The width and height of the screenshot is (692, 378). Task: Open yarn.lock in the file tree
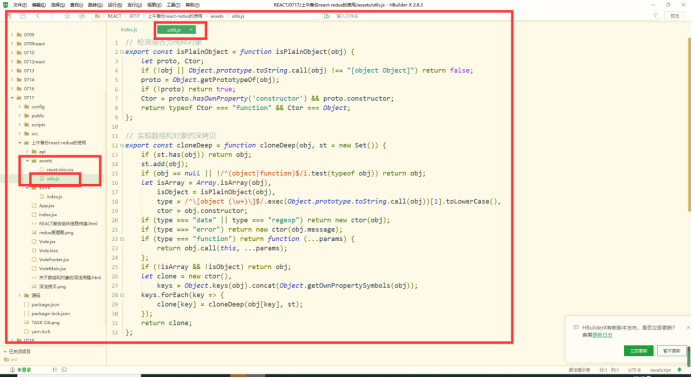pyautogui.click(x=41, y=331)
